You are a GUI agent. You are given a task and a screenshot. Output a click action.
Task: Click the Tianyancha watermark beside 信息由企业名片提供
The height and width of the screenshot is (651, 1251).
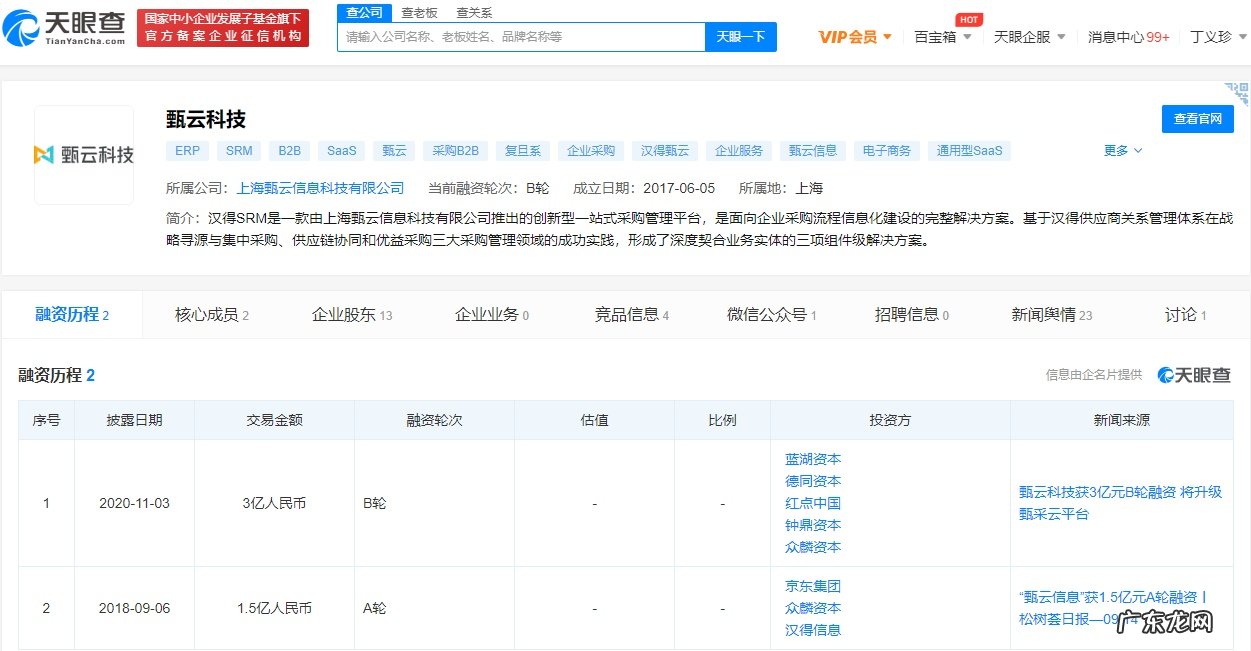[x=1196, y=372]
